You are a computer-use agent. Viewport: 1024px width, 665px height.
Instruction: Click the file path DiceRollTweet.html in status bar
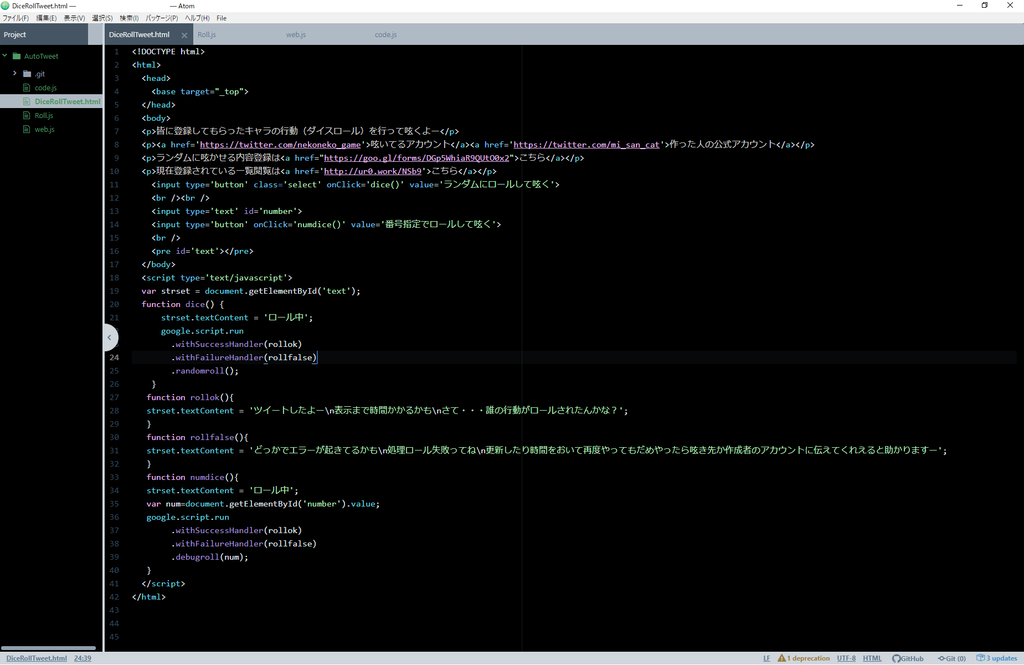37,658
